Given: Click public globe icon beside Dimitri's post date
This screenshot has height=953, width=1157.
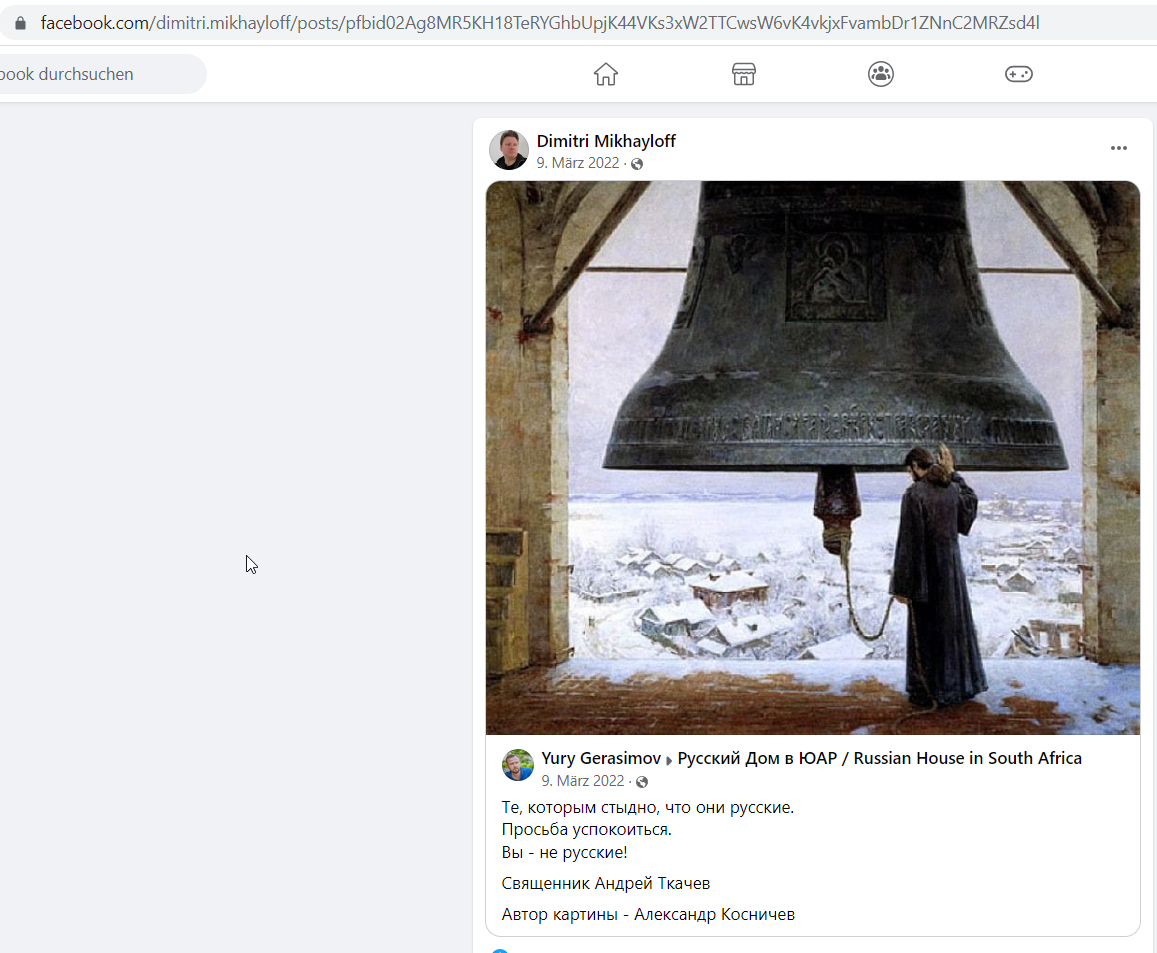Looking at the screenshot, I should tap(637, 164).
